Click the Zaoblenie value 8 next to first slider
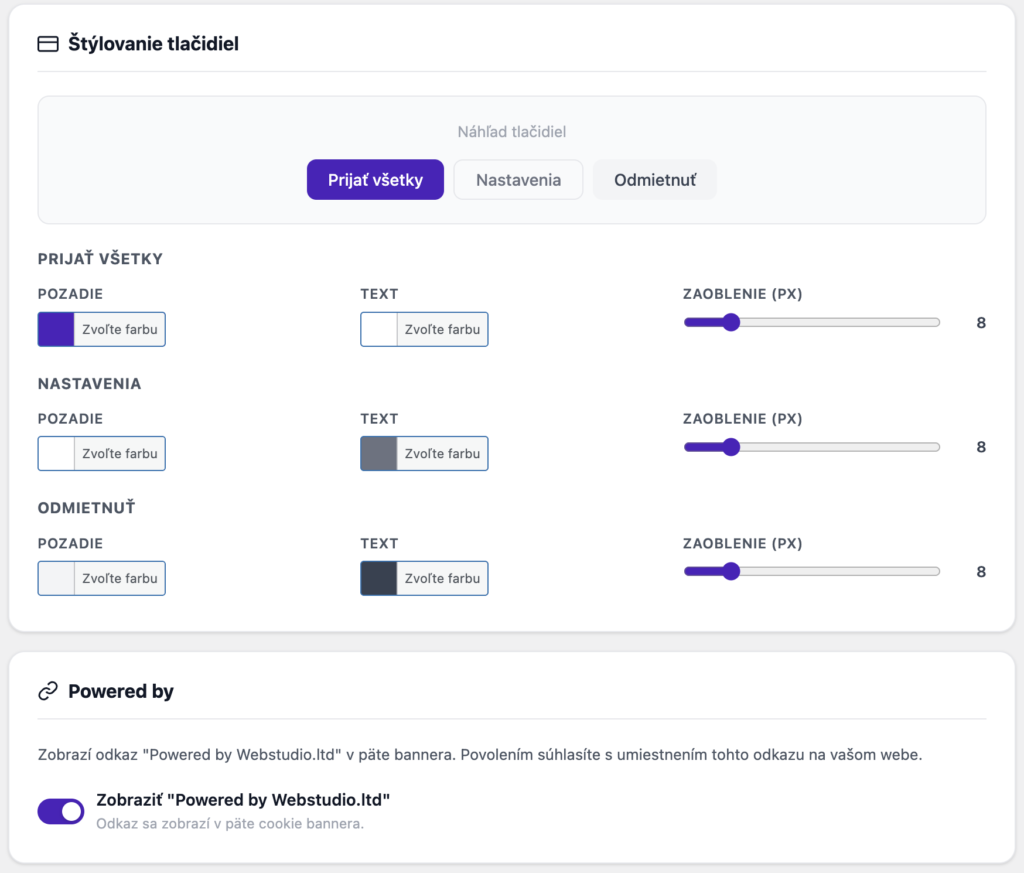The image size is (1024, 873). pyautogui.click(x=981, y=322)
